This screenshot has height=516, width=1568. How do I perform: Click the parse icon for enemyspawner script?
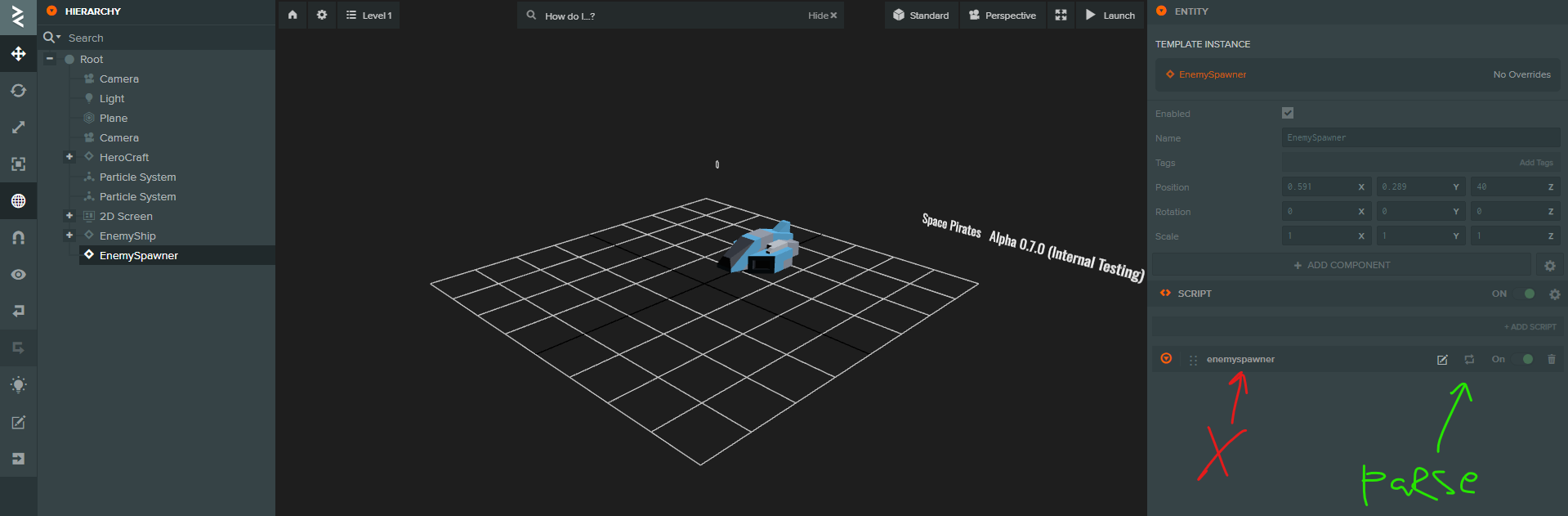point(1469,360)
